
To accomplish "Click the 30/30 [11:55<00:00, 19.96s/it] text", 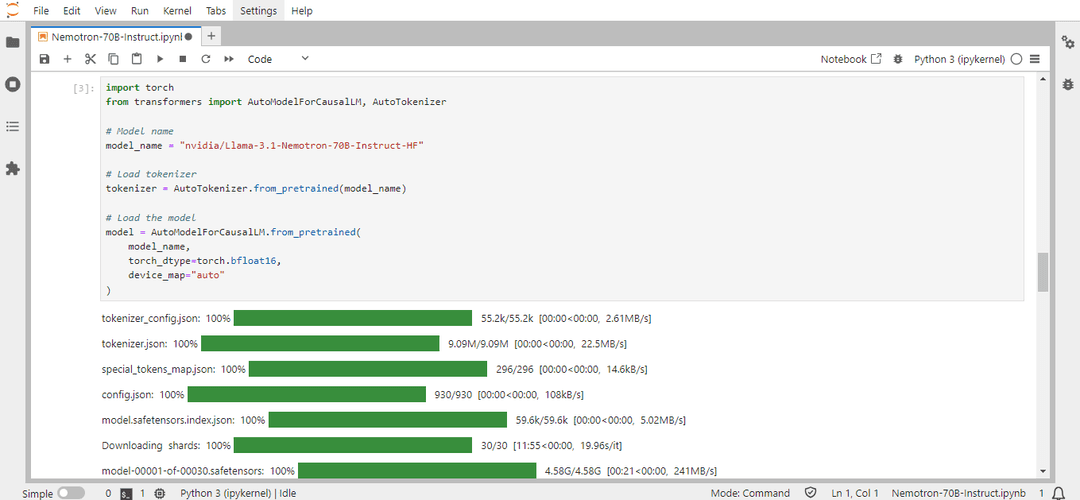I will tap(552, 446).
